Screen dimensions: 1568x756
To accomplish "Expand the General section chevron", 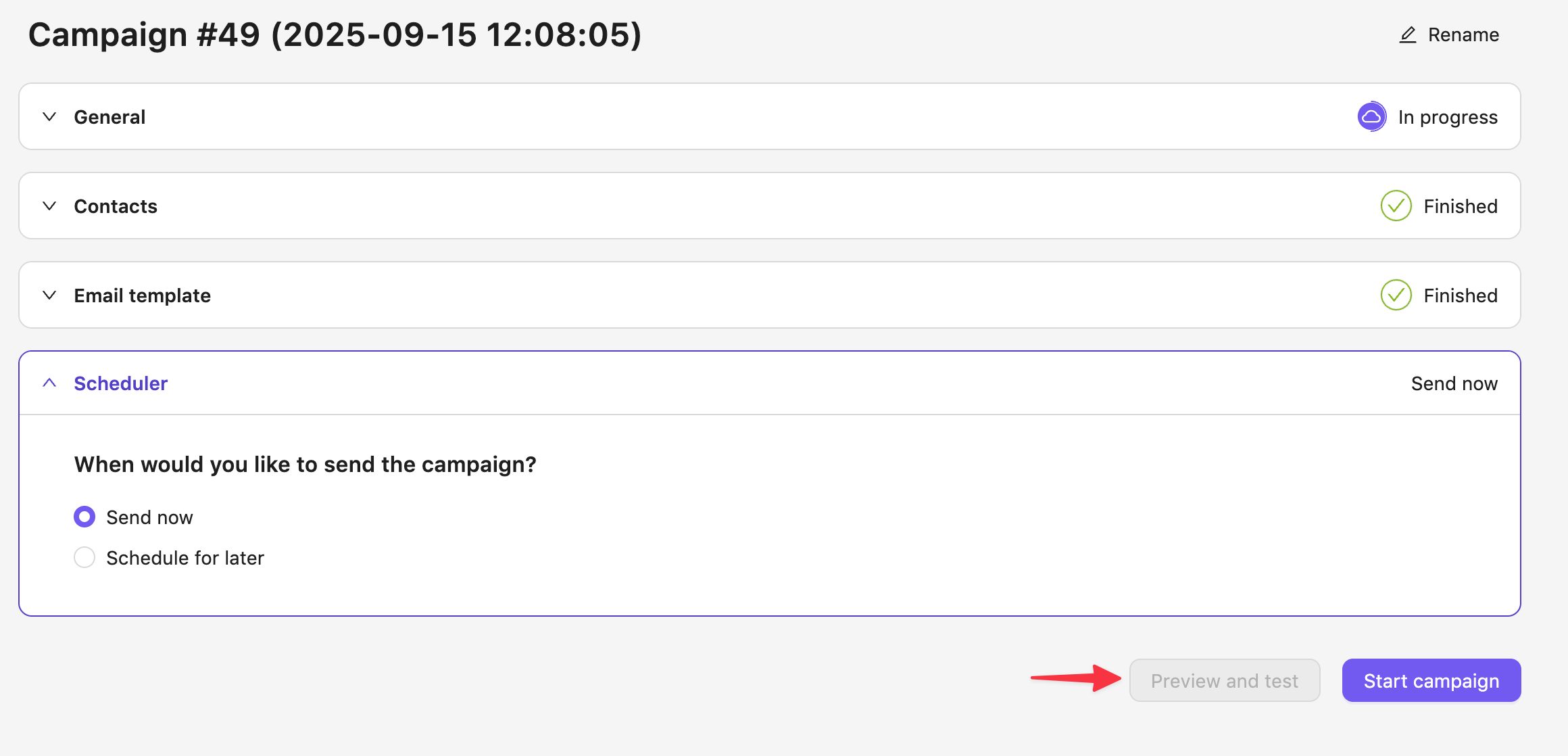I will click(49, 117).
